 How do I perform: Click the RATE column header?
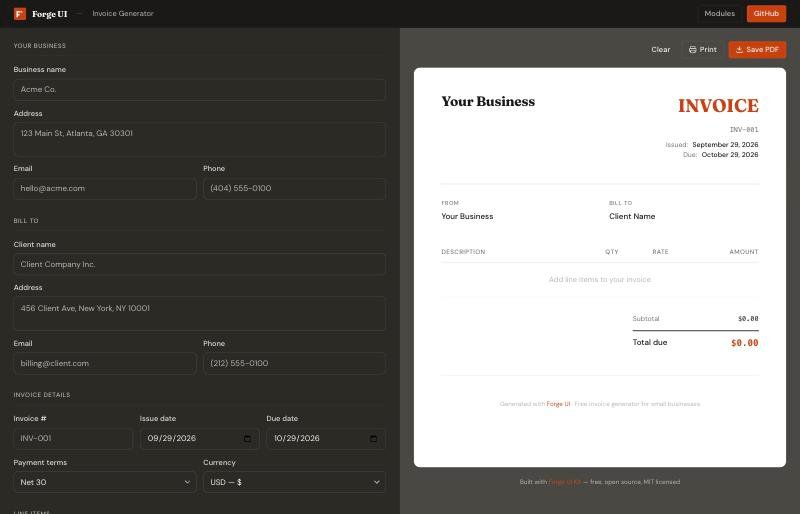(660, 252)
